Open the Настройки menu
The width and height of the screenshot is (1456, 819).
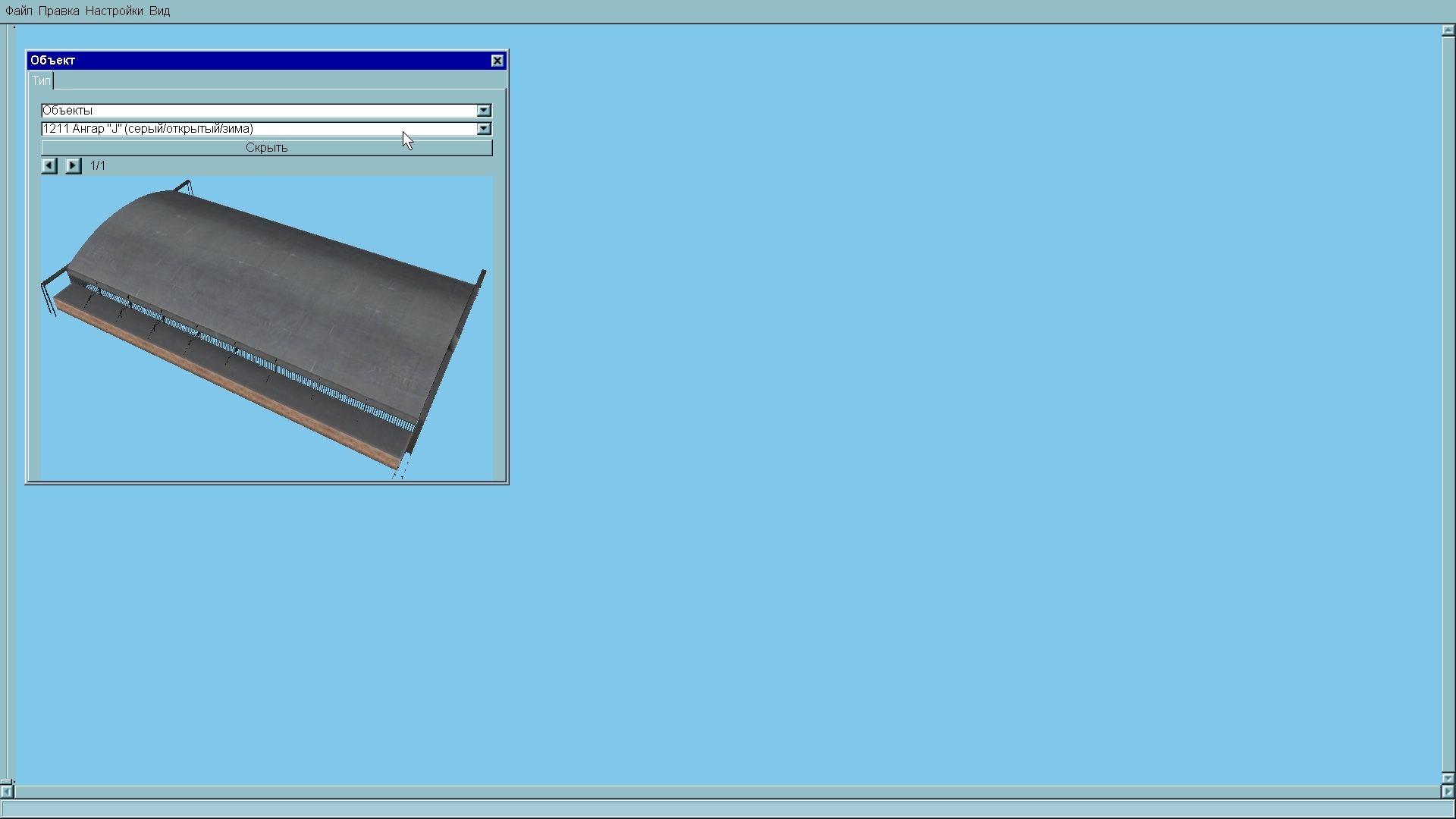point(114,11)
